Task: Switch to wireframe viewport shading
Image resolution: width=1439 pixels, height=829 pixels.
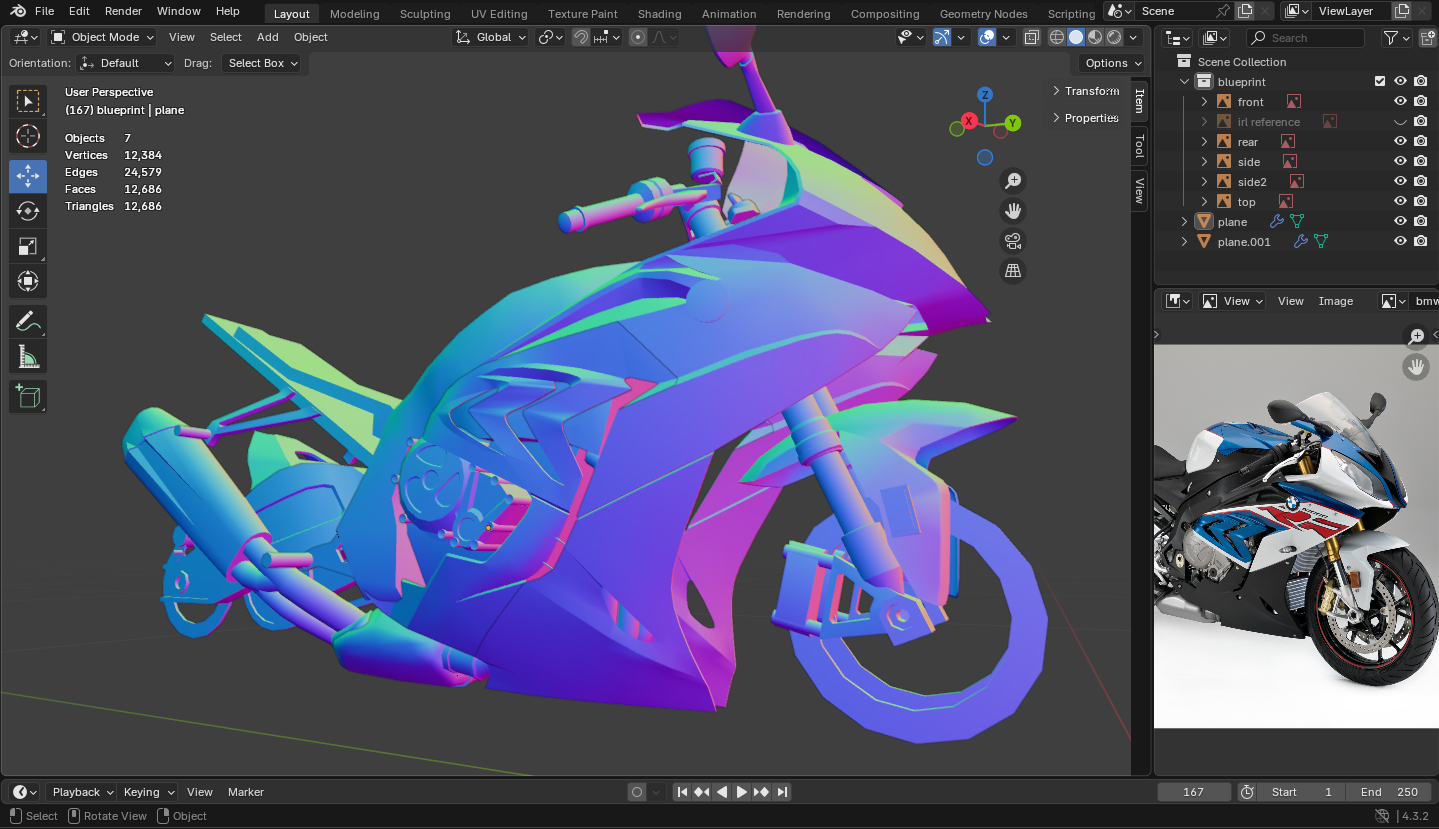Action: coord(1057,37)
